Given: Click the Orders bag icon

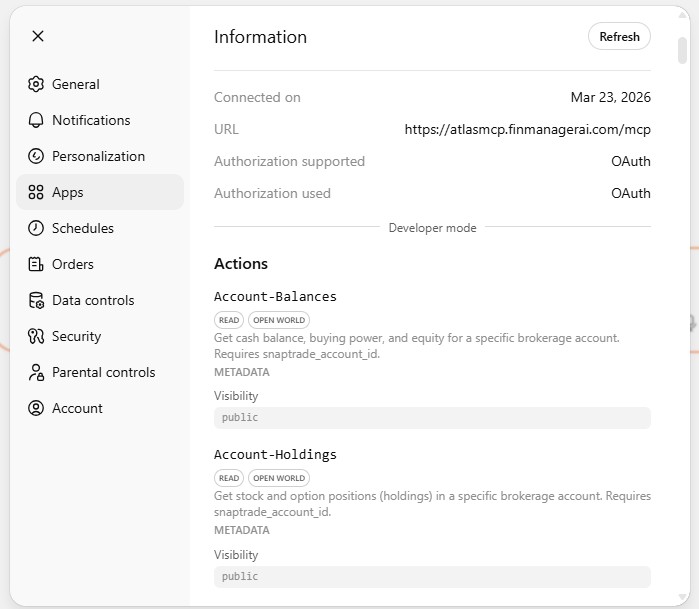Looking at the screenshot, I should (x=36, y=264).
